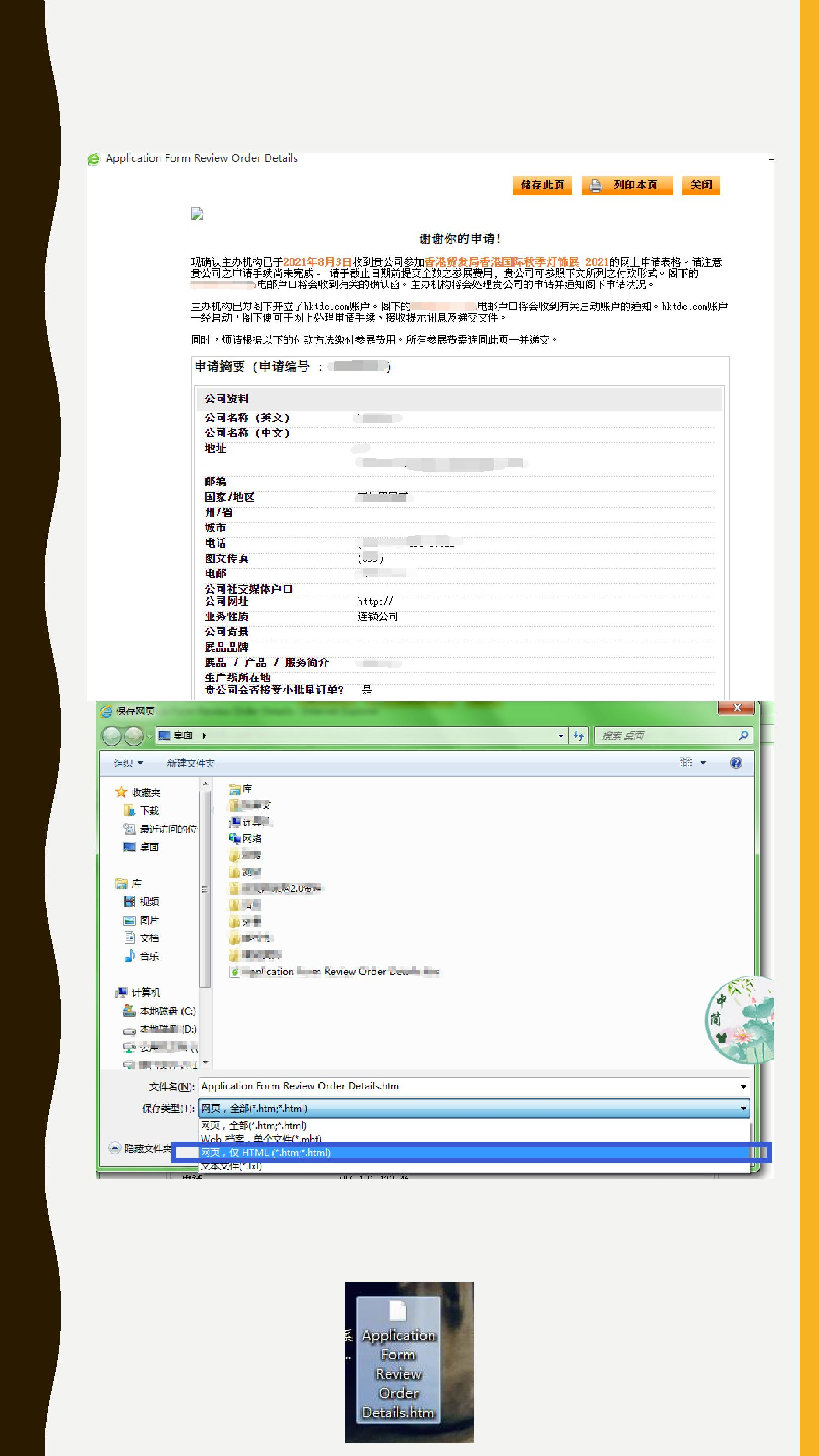The image size is (819, 1456).
Task: Select 收藏夹 favorites in the navigation pane
Action: [x=138, y=792]
